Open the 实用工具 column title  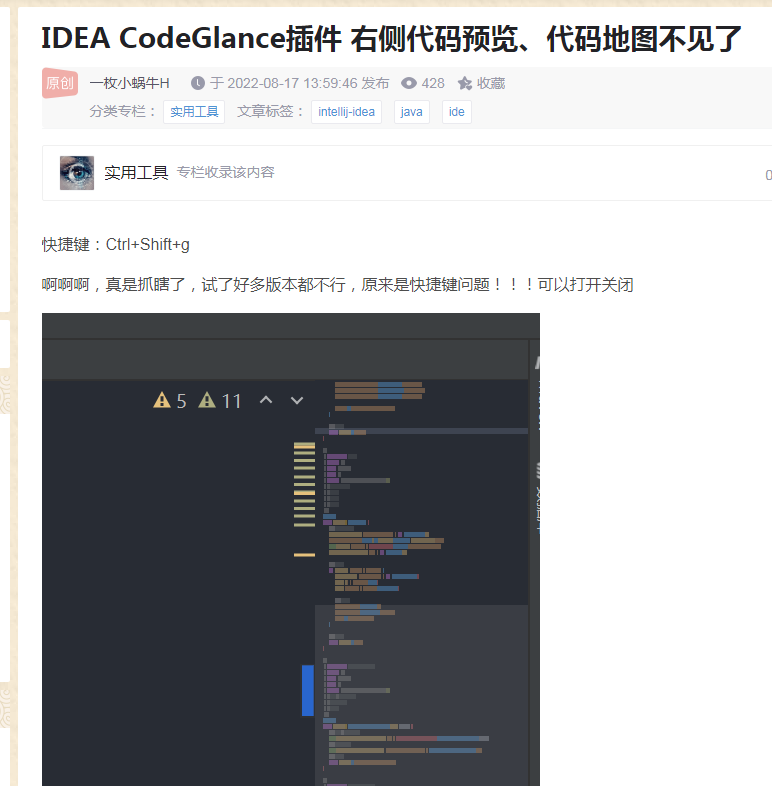pos(136,172)
